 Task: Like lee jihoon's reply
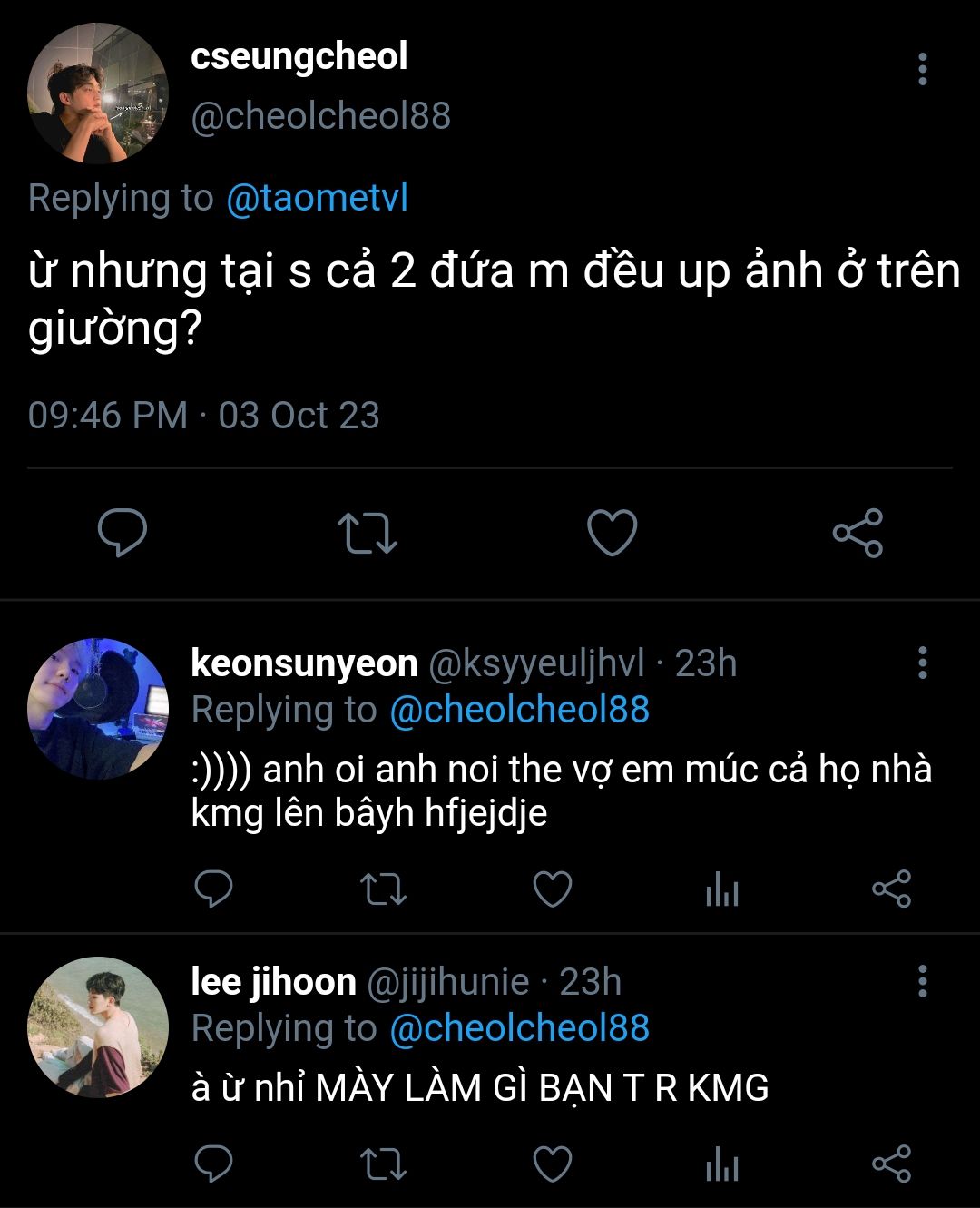(552, 1164)
